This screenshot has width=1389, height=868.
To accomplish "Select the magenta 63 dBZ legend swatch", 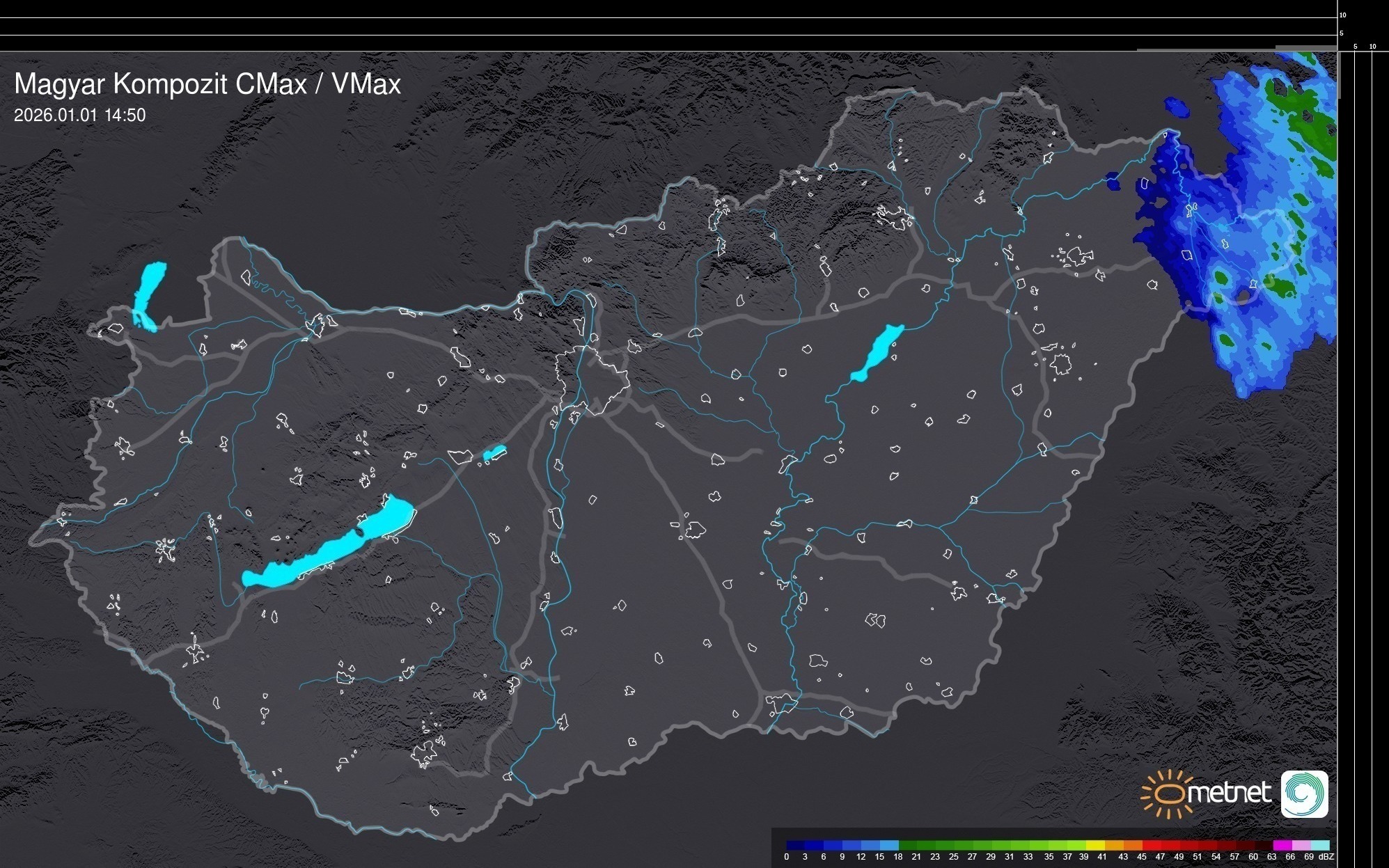I will pos(1282,846).
